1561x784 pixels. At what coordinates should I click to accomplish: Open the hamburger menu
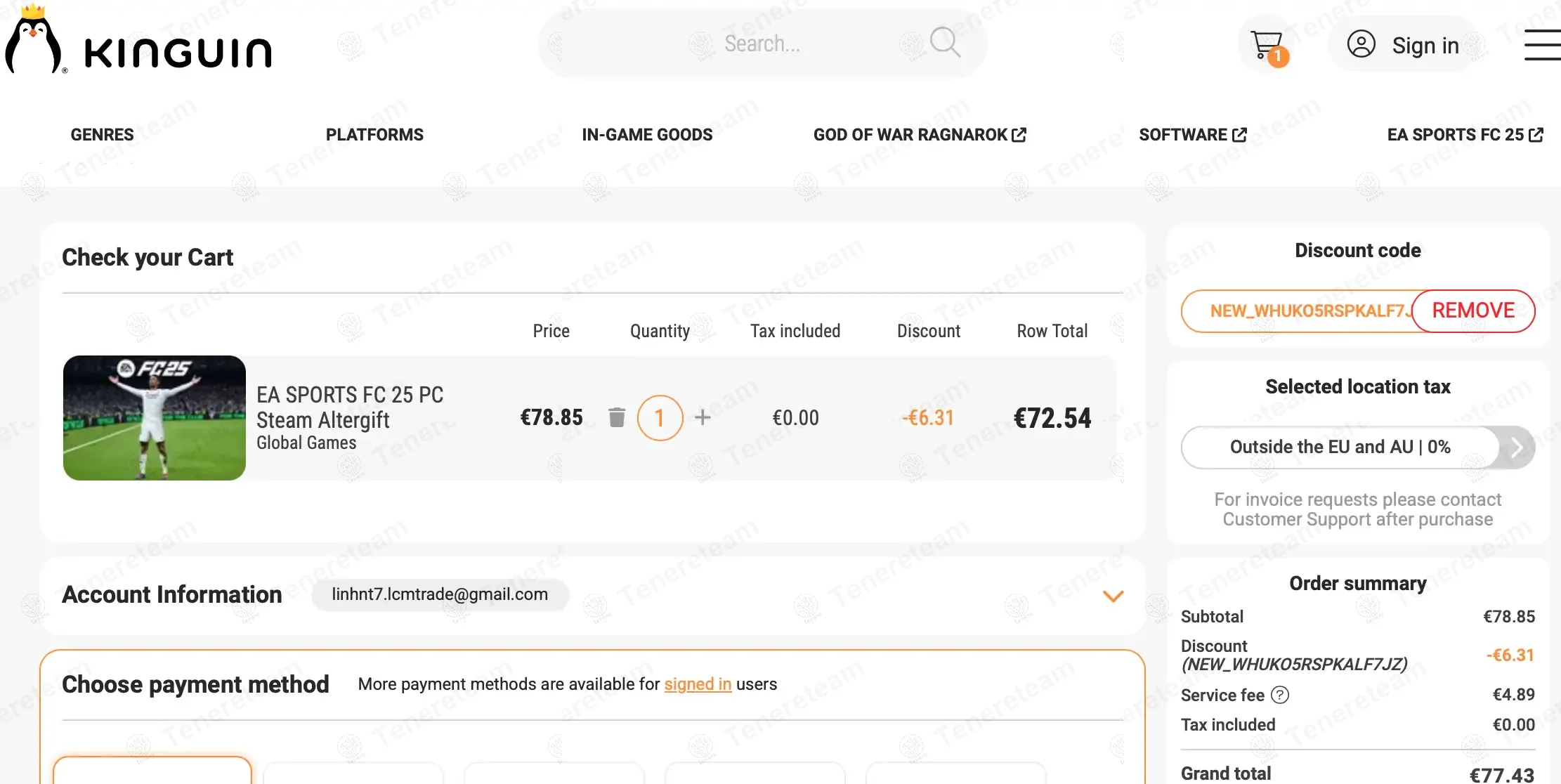pos(1542,45)
